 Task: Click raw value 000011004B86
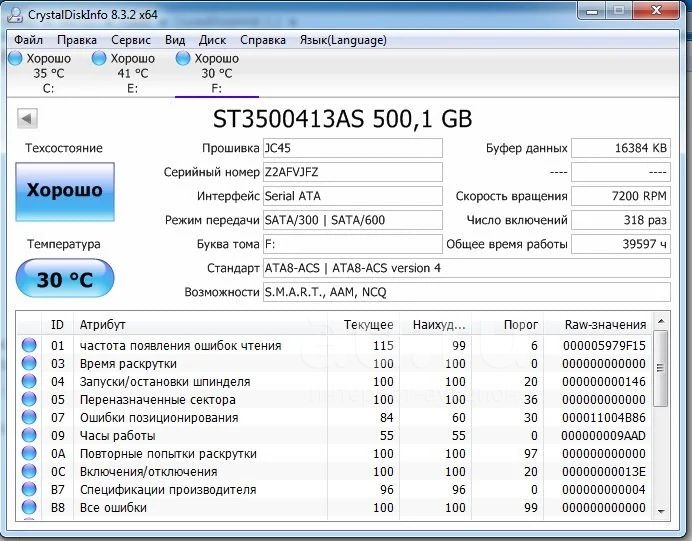coord(604,417)
